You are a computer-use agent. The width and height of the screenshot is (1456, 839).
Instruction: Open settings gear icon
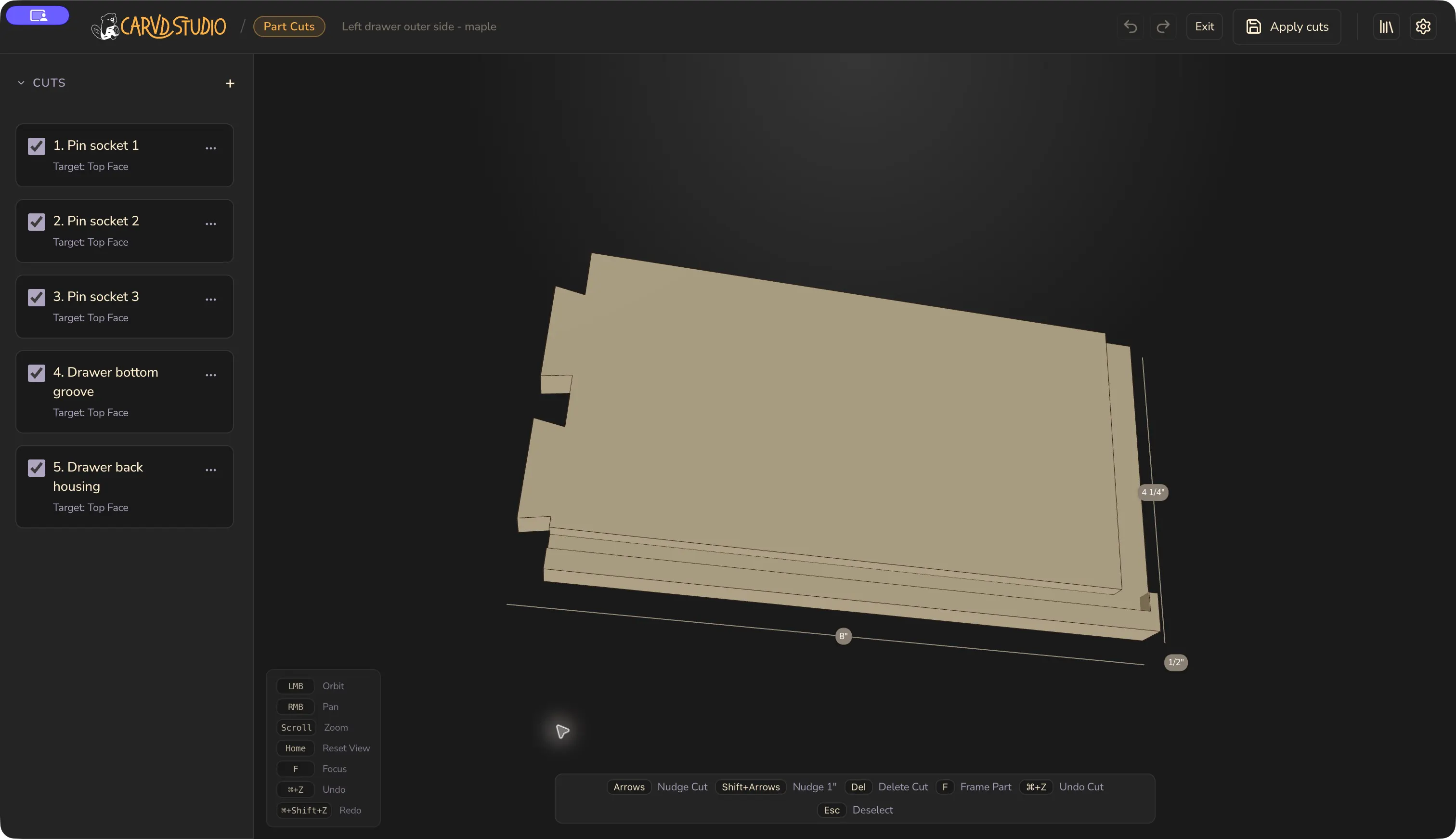tap(1423, 26)
